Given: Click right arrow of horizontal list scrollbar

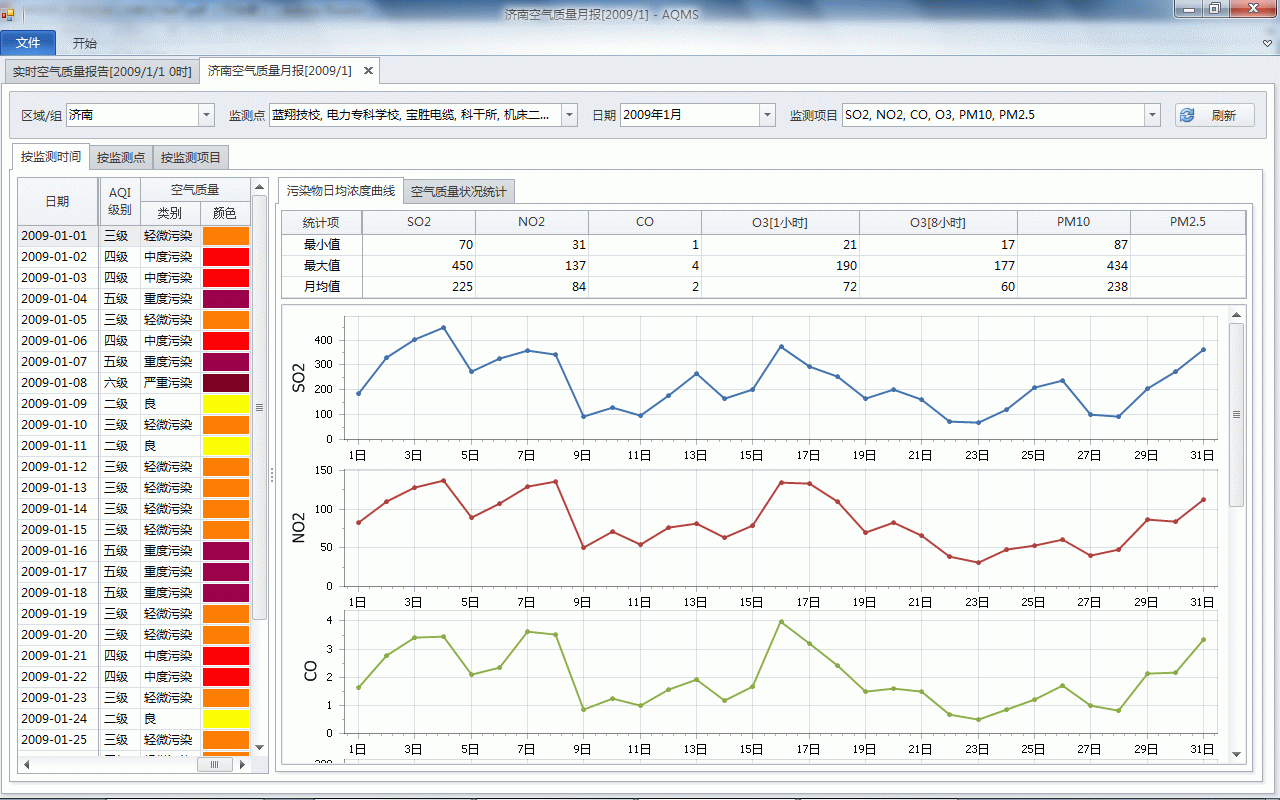Looking at the screenshot, I should [x=242, y=765].
